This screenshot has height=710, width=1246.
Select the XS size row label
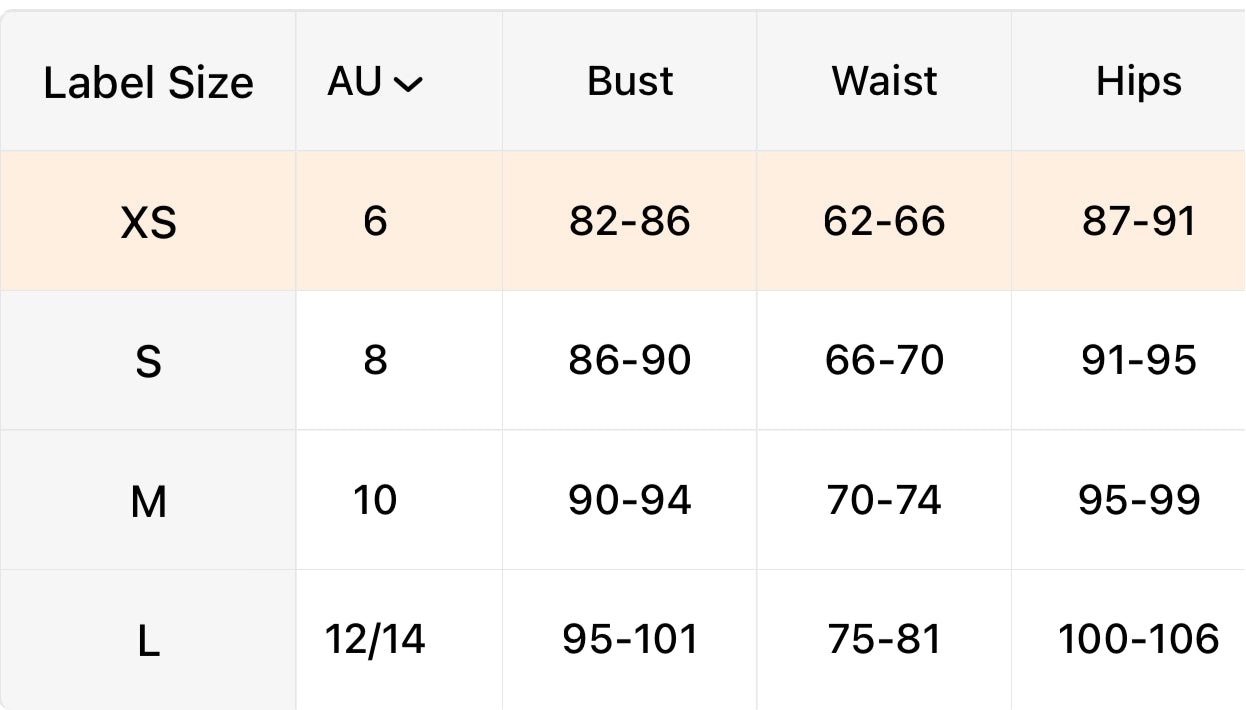(x=148, y=223)
